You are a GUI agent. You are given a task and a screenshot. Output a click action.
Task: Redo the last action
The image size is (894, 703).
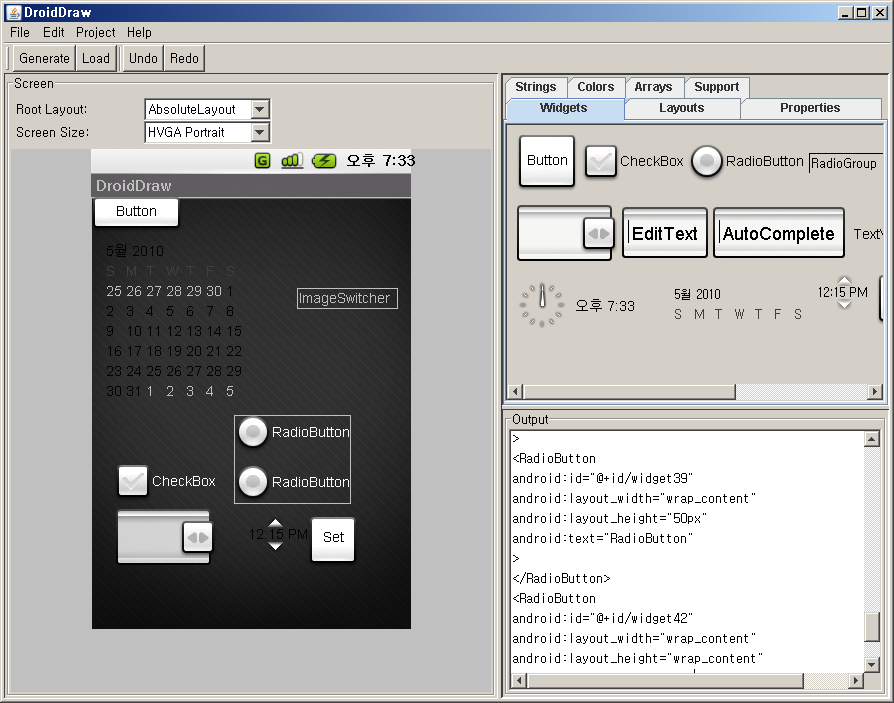click(x=184, y=58)
